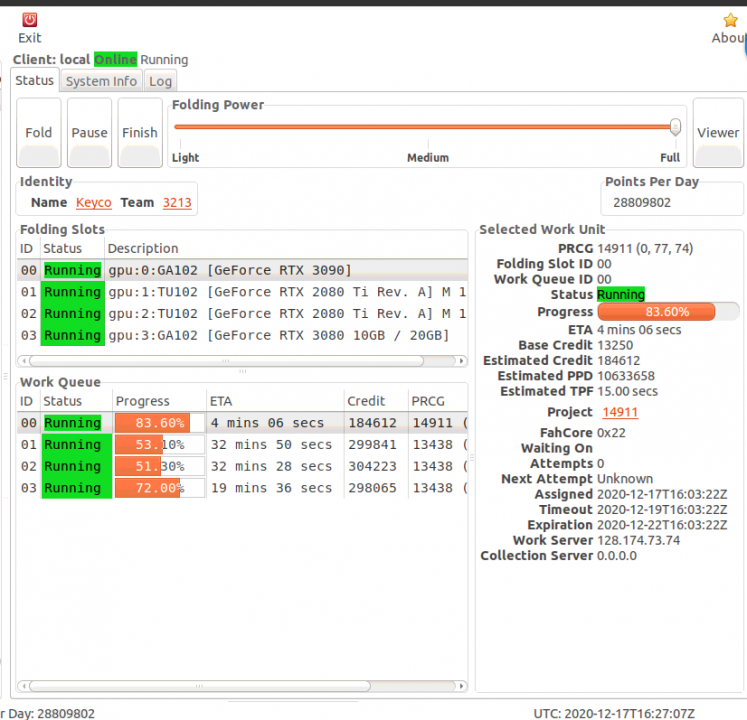Screen dimensions: 747x720
Task: Open the team 3213 link
Action: click(x=177, y=203)
